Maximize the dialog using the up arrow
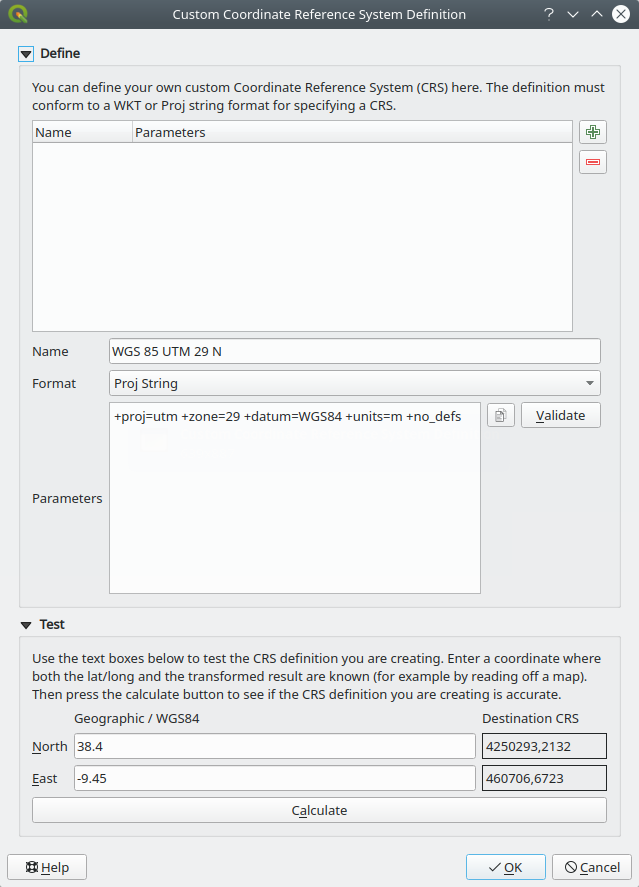 click(596, 14)
